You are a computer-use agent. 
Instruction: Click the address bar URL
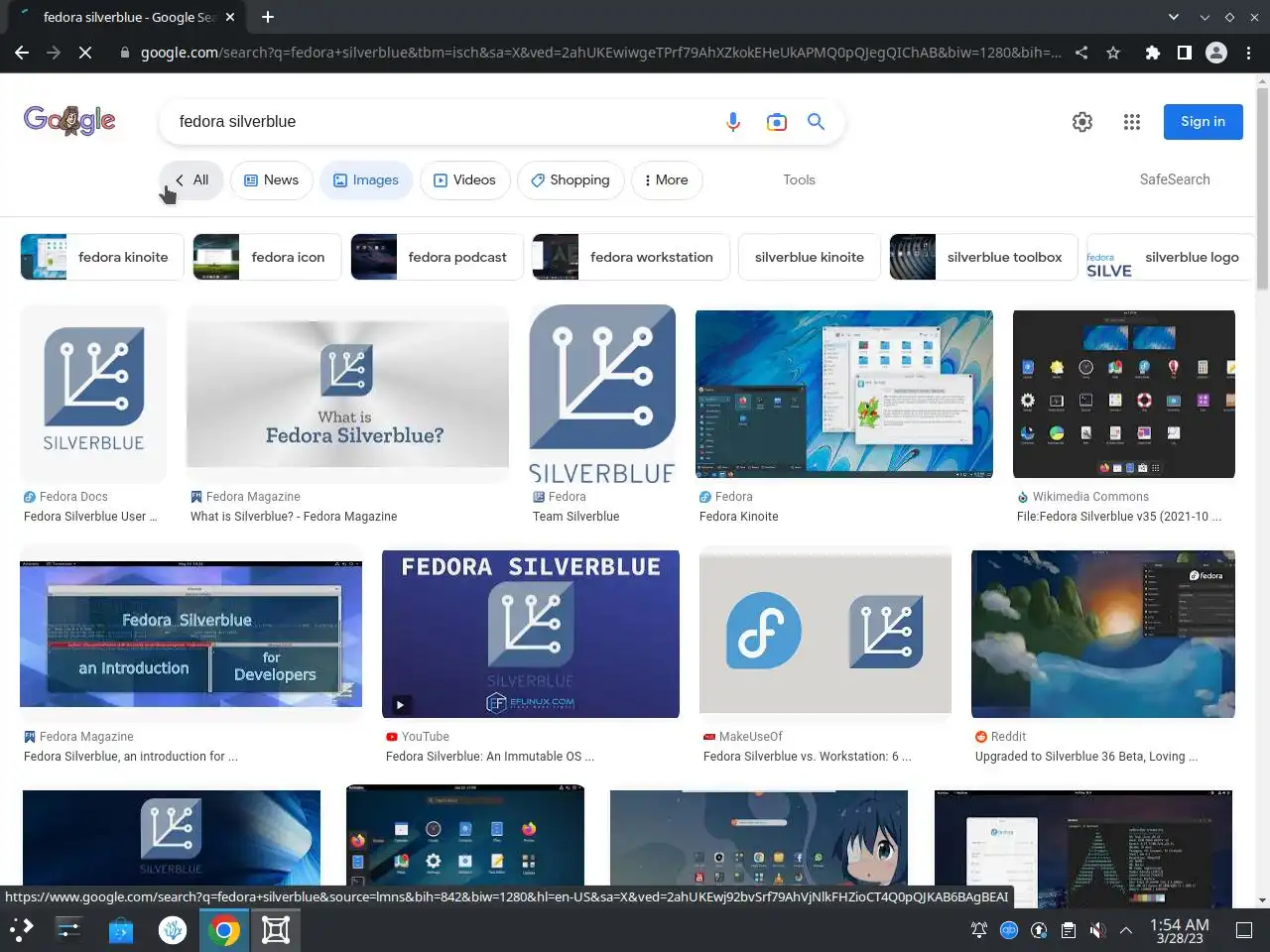[600, 53]
